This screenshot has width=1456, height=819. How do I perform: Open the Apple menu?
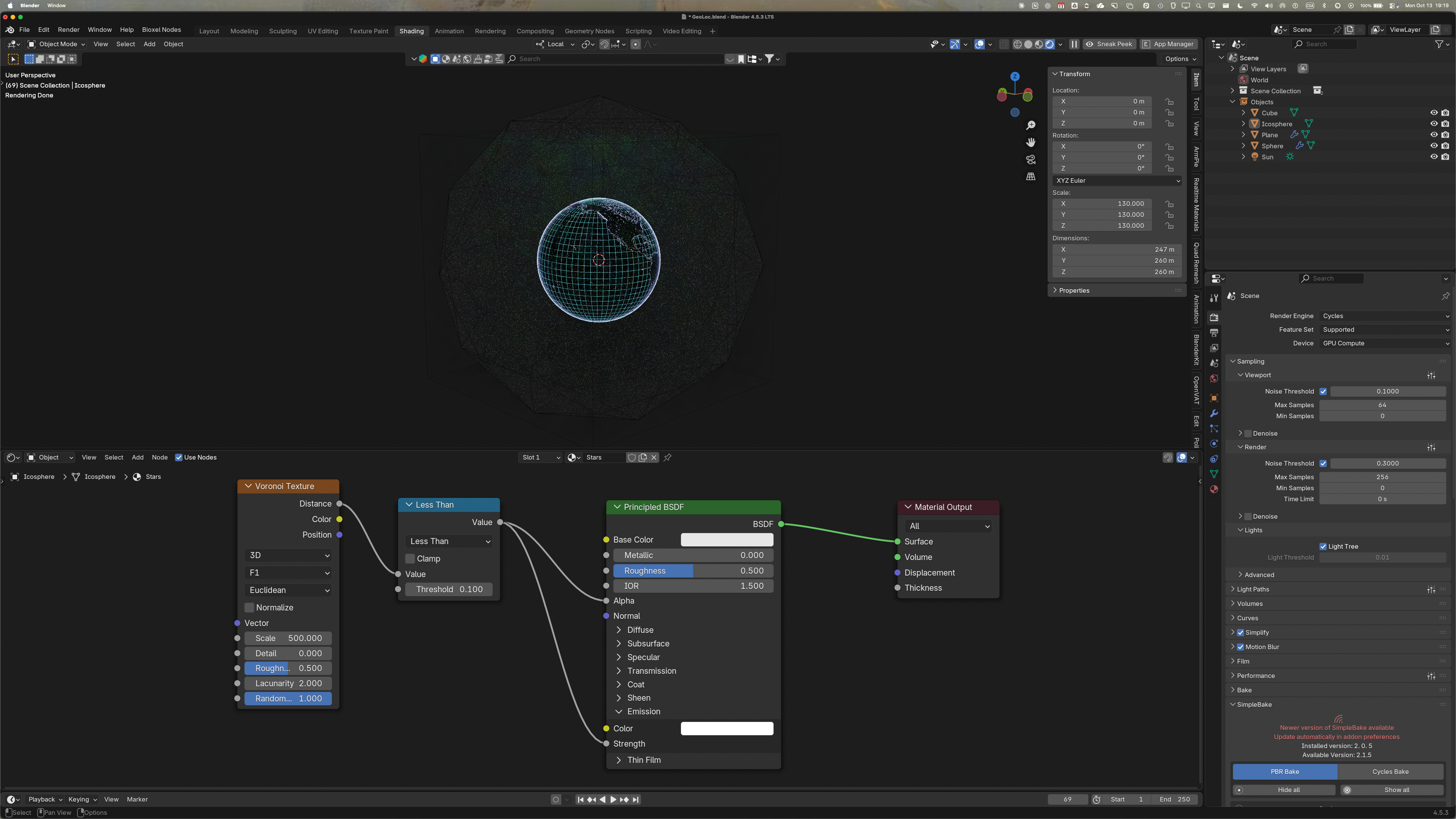(9, 6)
